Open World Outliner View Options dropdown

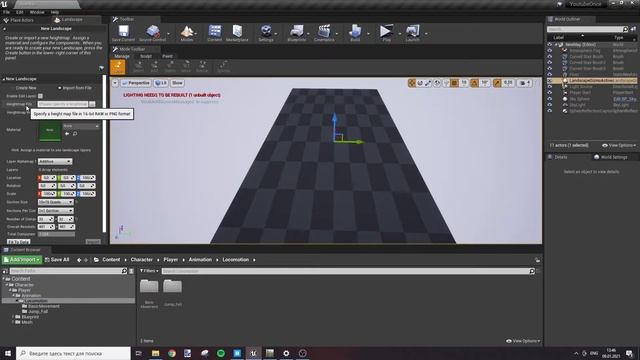pyautogui.click(x=619, y=145)
